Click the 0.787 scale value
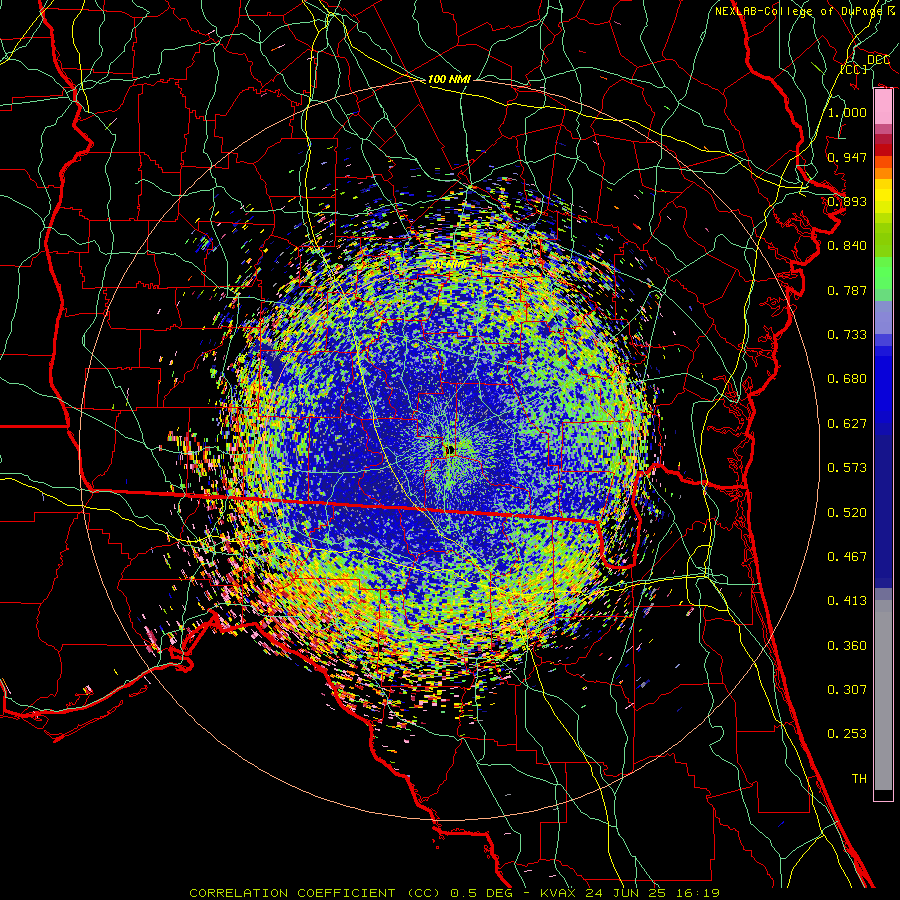Viewport: 900px width, 900px height. tap(847, 290)
